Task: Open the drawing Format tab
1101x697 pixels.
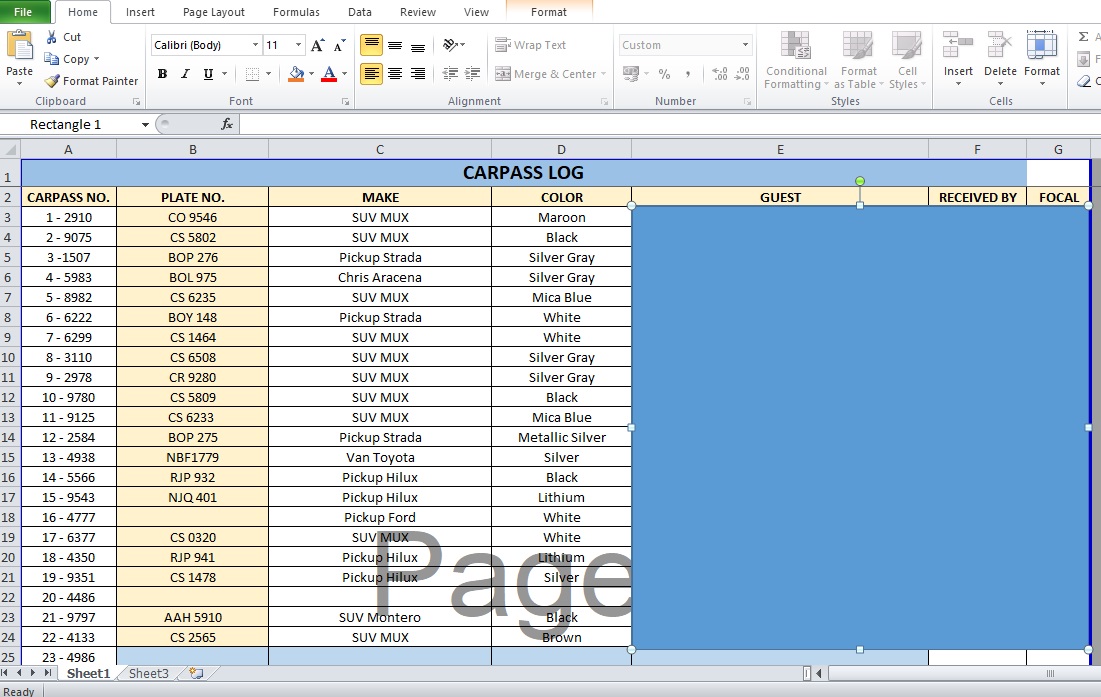Action: tap(548, 12)
